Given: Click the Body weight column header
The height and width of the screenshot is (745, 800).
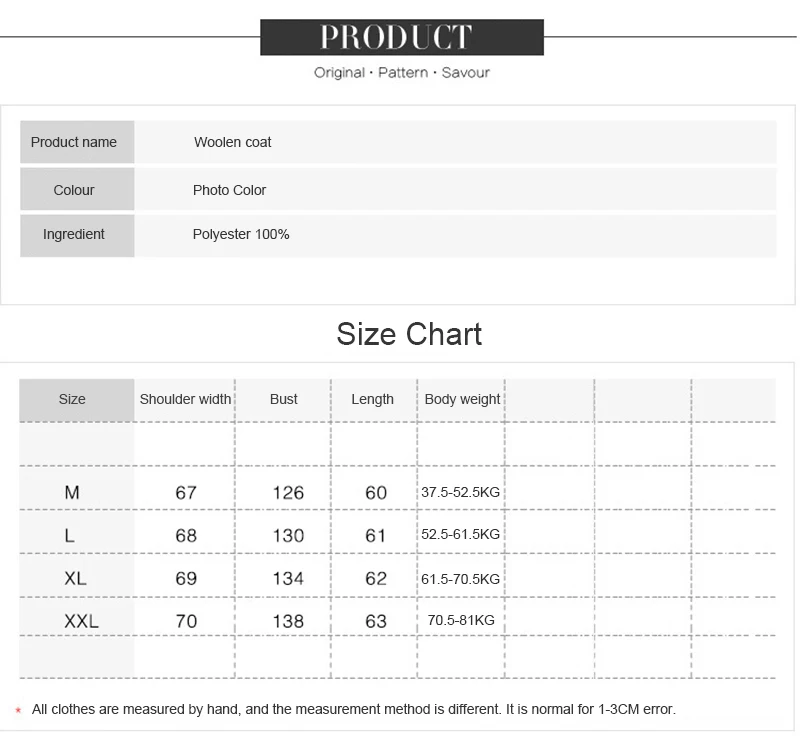Looking at the screenshot, I should [462, 399].
